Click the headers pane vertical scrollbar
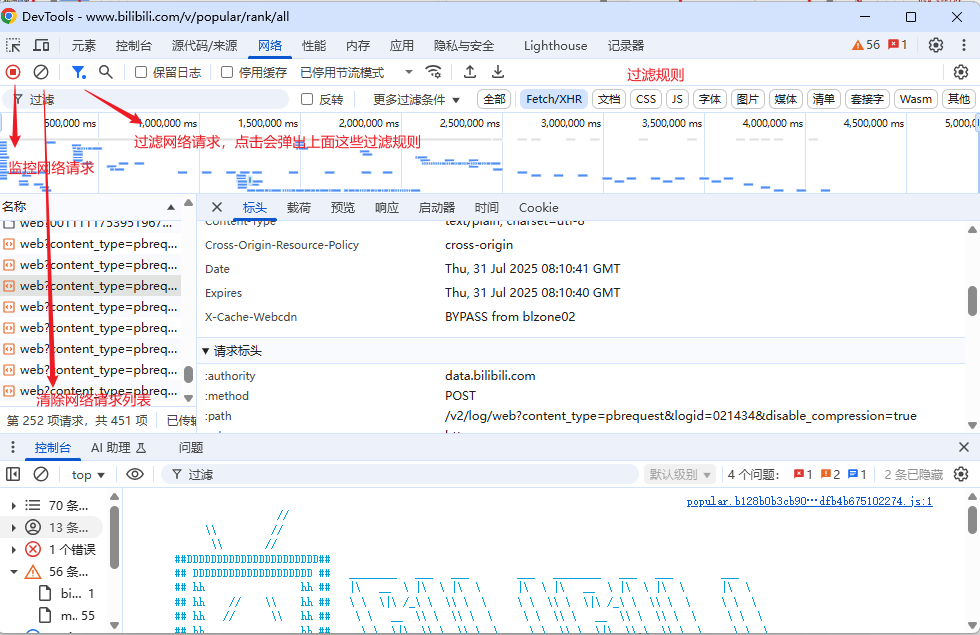This screenshot has height=635, width=980. click(x=972, y=301)
